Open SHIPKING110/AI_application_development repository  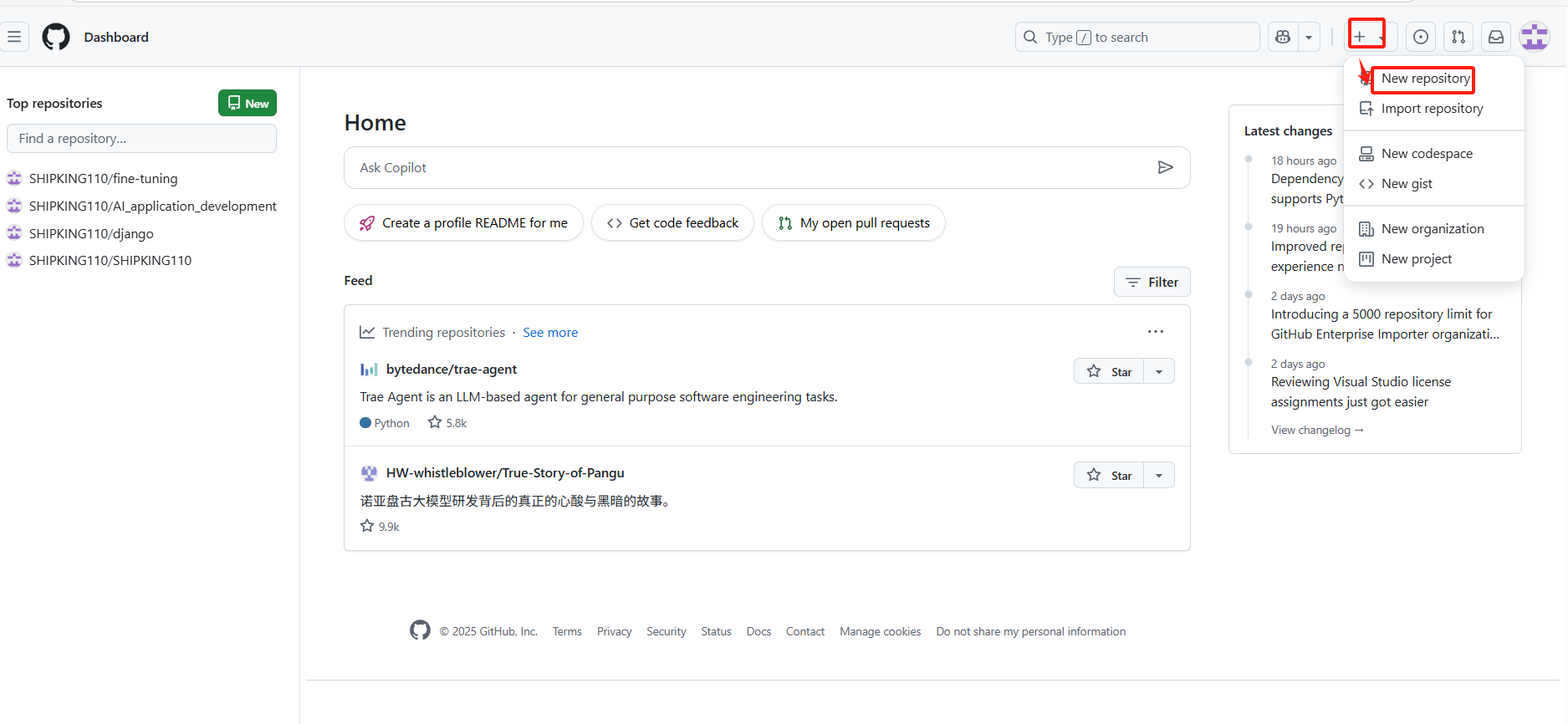(152, 206)
